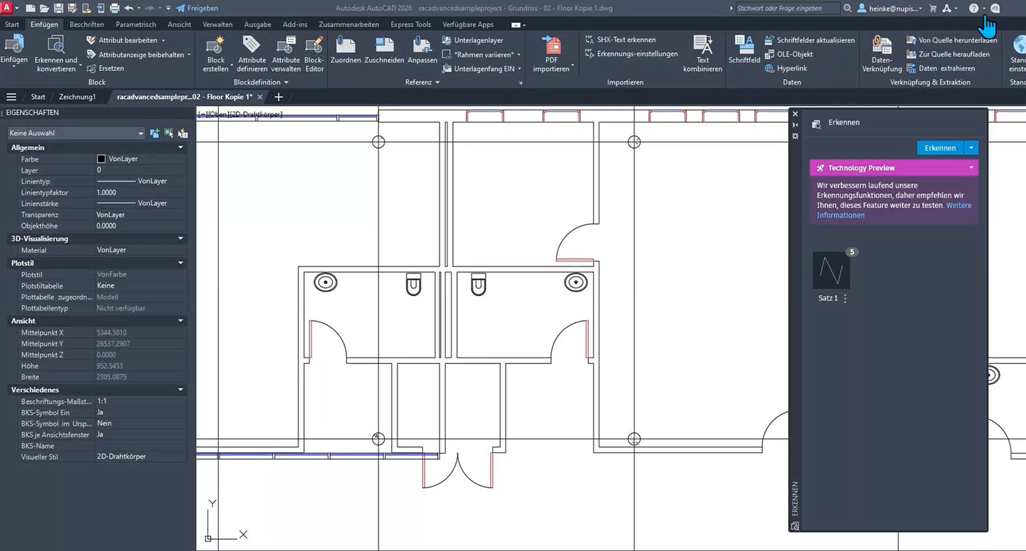Insert an OLE-Objekt
Screen dimensions: 1026x551
(x=788, y=54)
